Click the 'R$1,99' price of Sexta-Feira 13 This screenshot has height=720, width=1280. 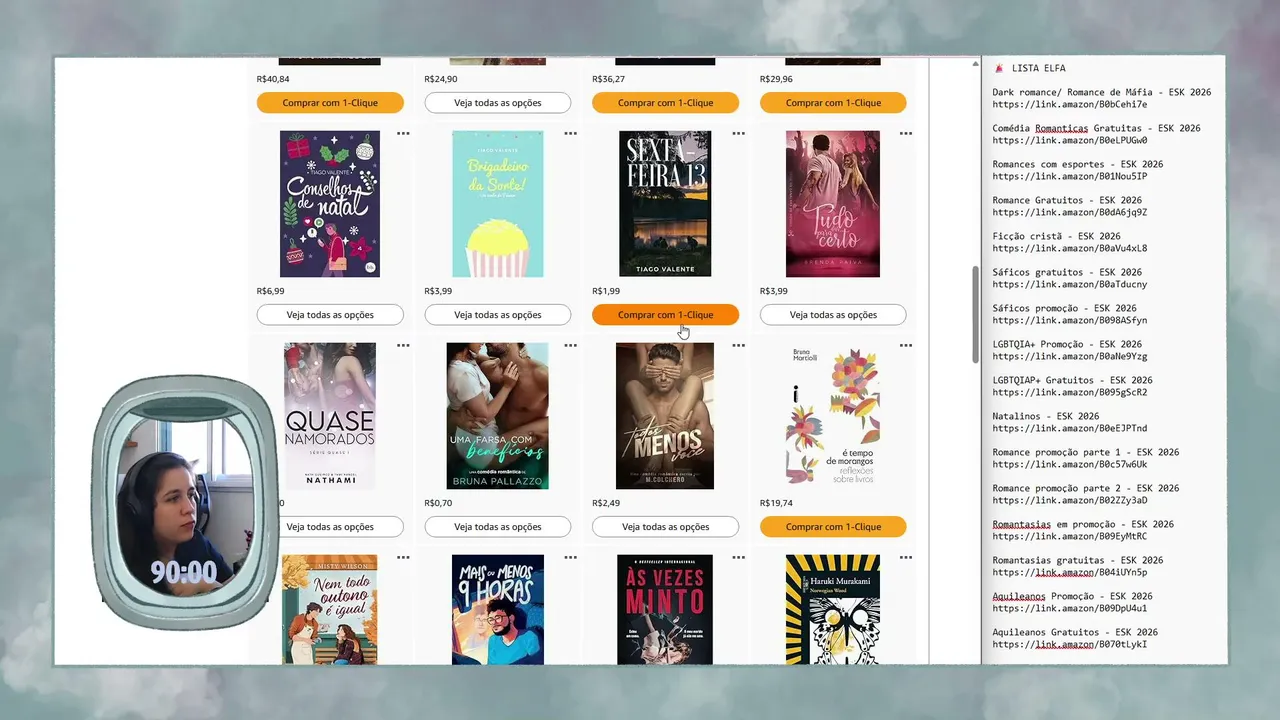click(606, 291)
